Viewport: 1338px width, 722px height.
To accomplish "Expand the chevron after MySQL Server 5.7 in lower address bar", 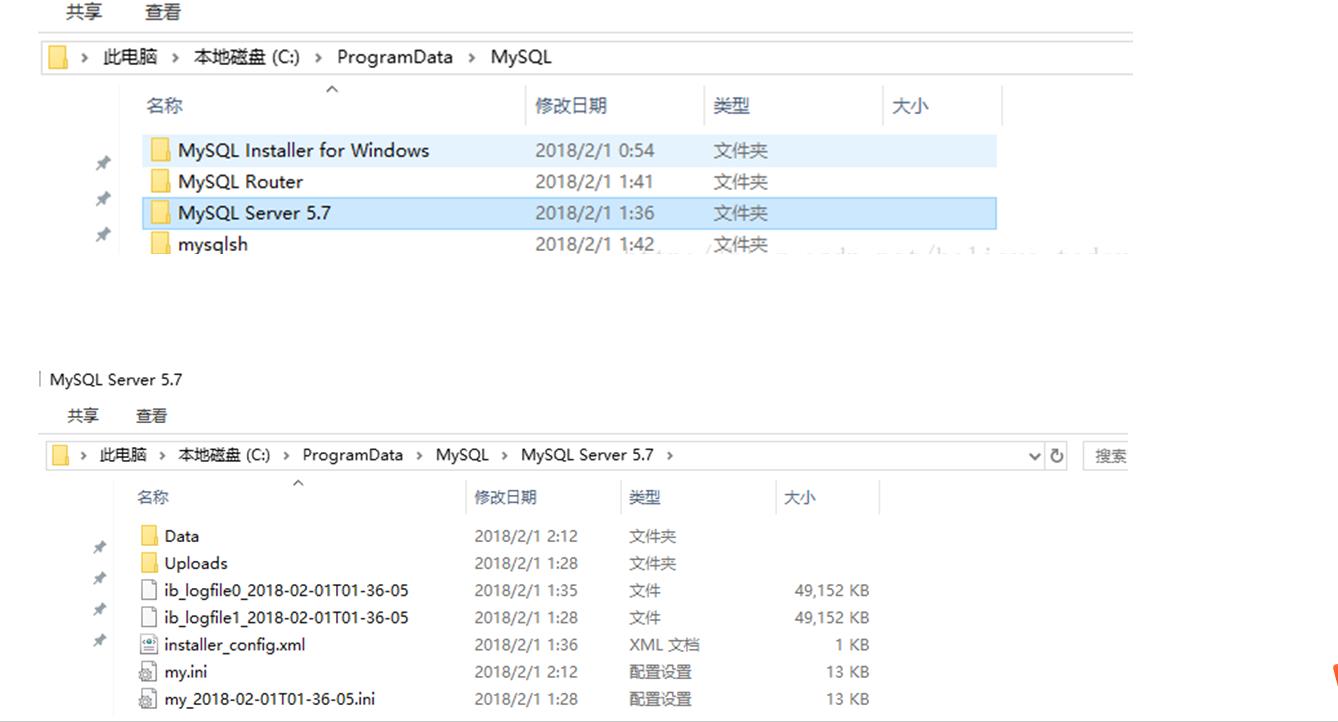I will [669, 455].
